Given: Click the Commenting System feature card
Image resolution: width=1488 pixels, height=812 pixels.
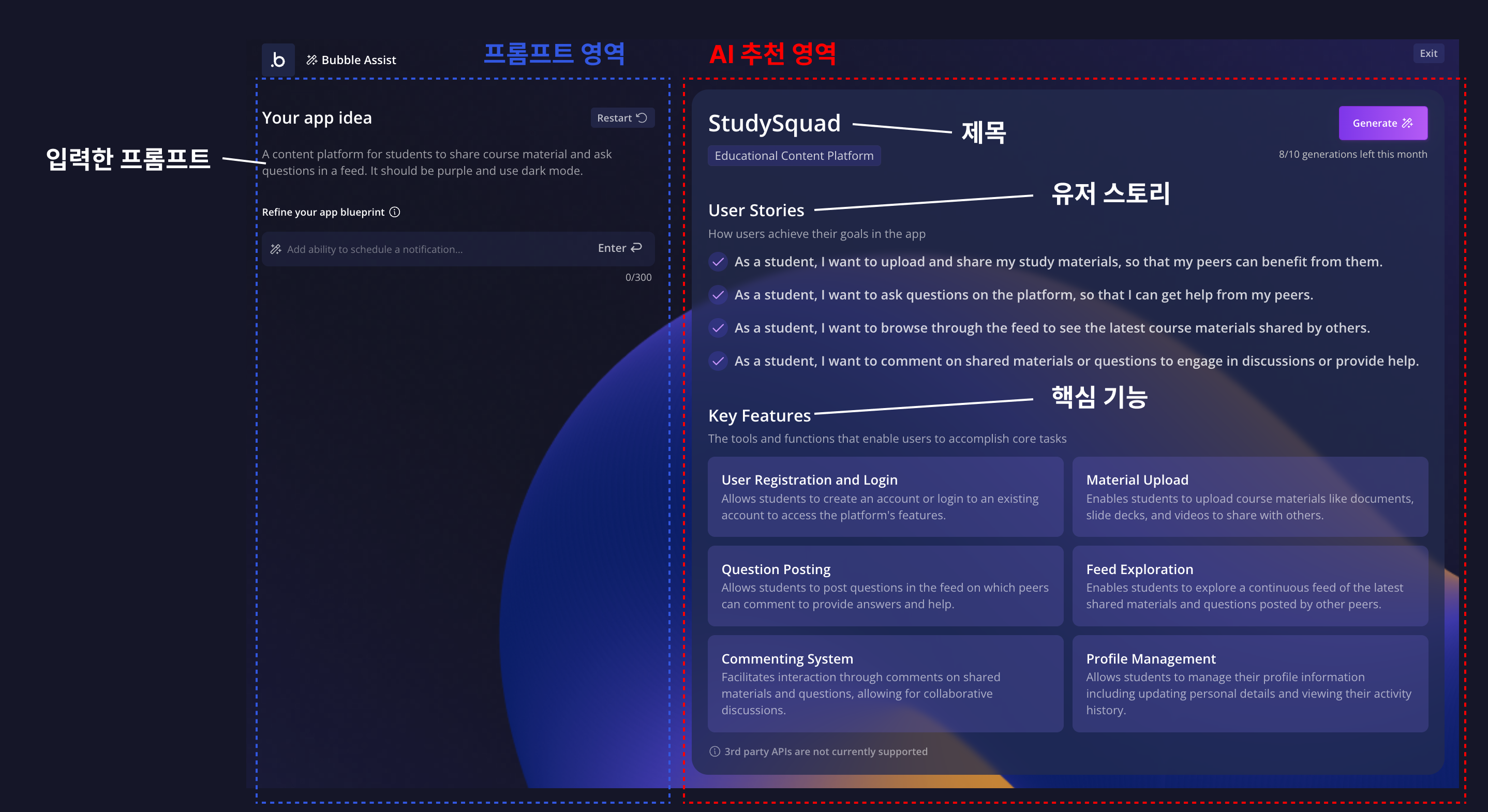Looking at the screenshot, I should (x=885, y=683).
